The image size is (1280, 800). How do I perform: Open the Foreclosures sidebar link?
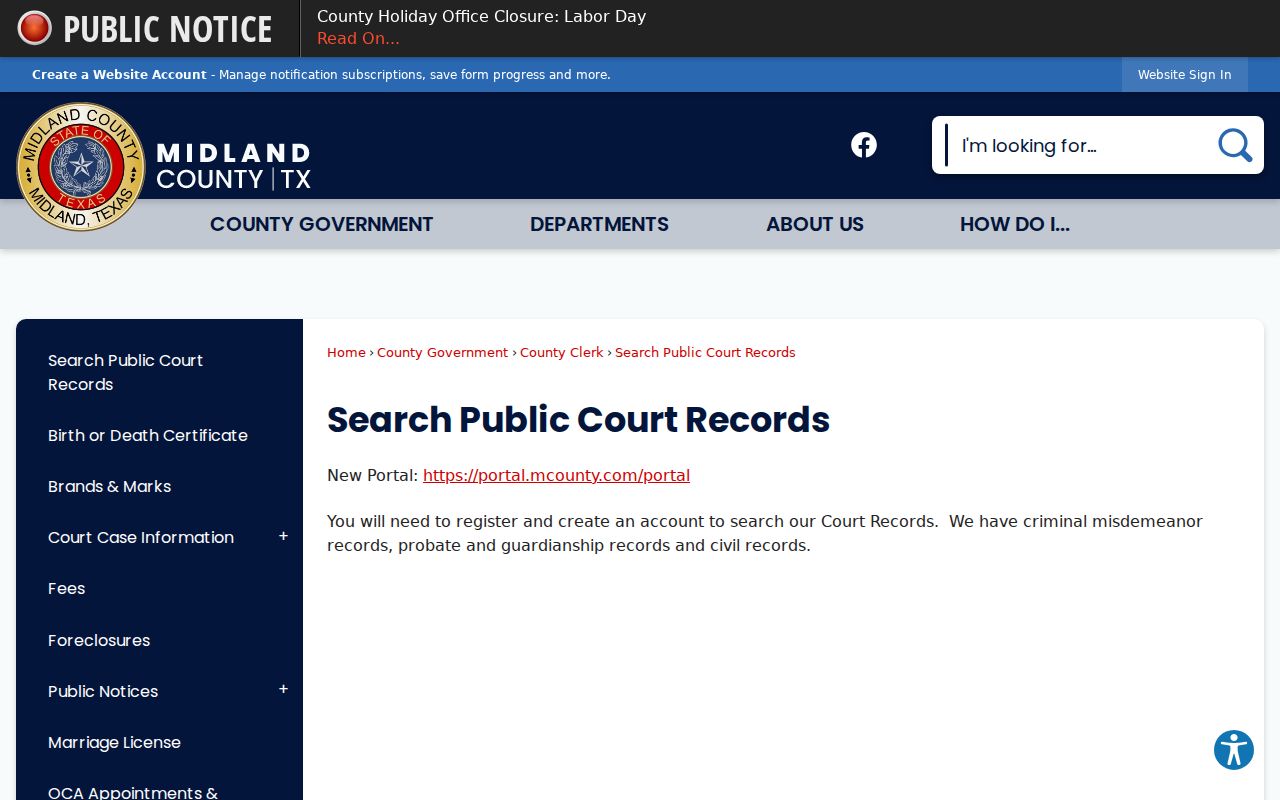[x=99, y=640]
